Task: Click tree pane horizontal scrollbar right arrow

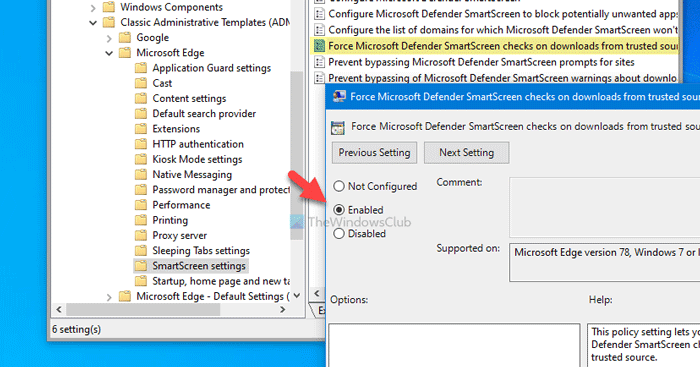Action: pyautogui.click(x=283, y=309)
